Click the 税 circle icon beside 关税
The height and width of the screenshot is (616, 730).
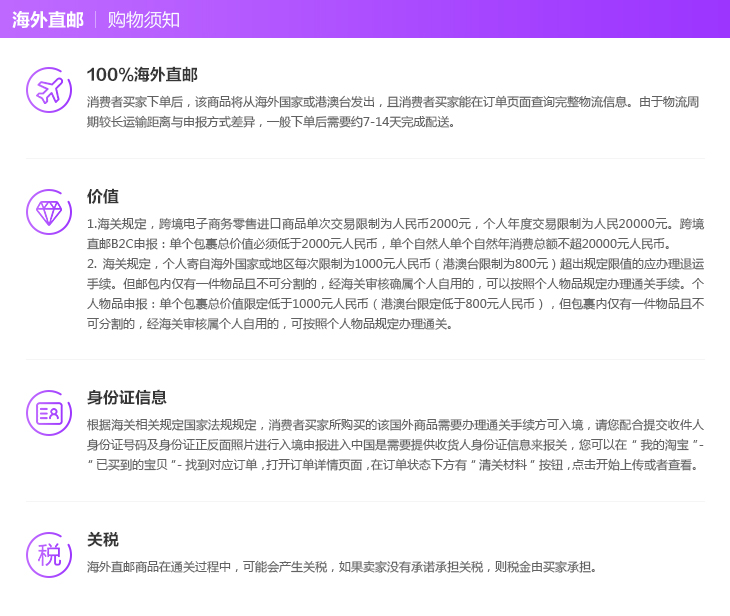pyautogui.click(x=49, y=555)
